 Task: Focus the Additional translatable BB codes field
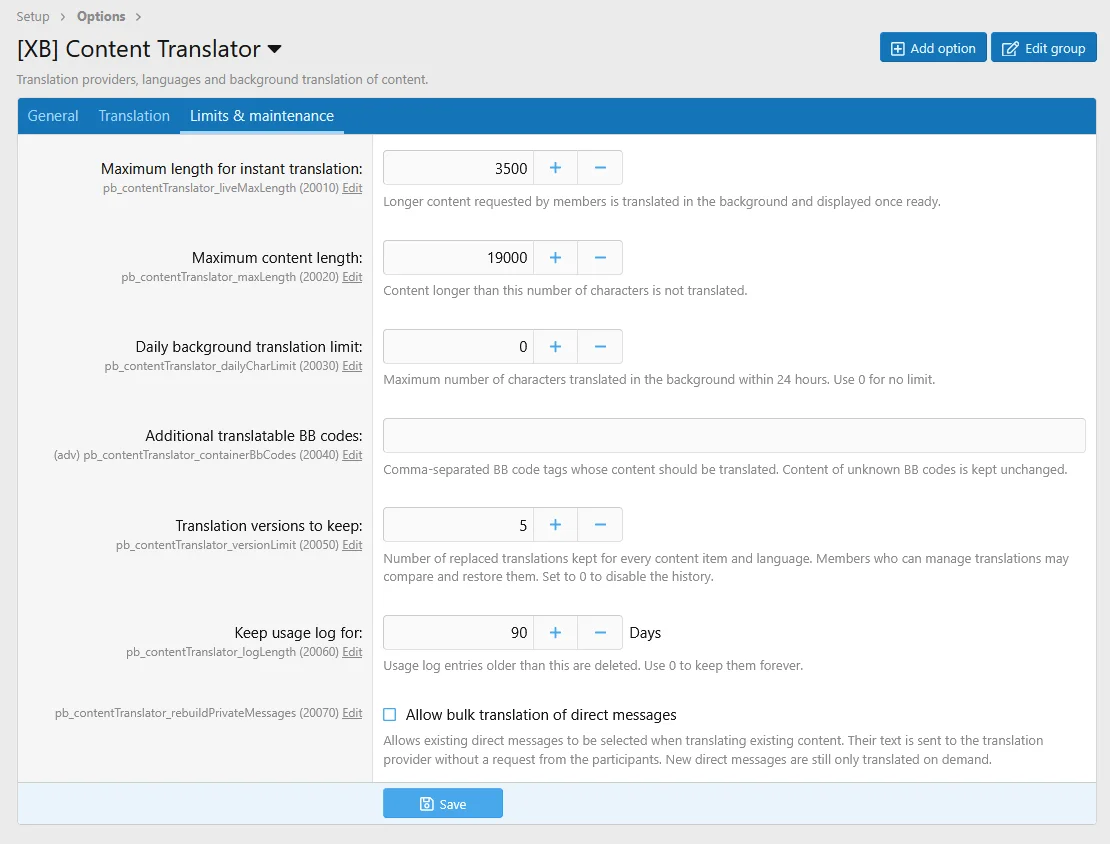point(734,435)
